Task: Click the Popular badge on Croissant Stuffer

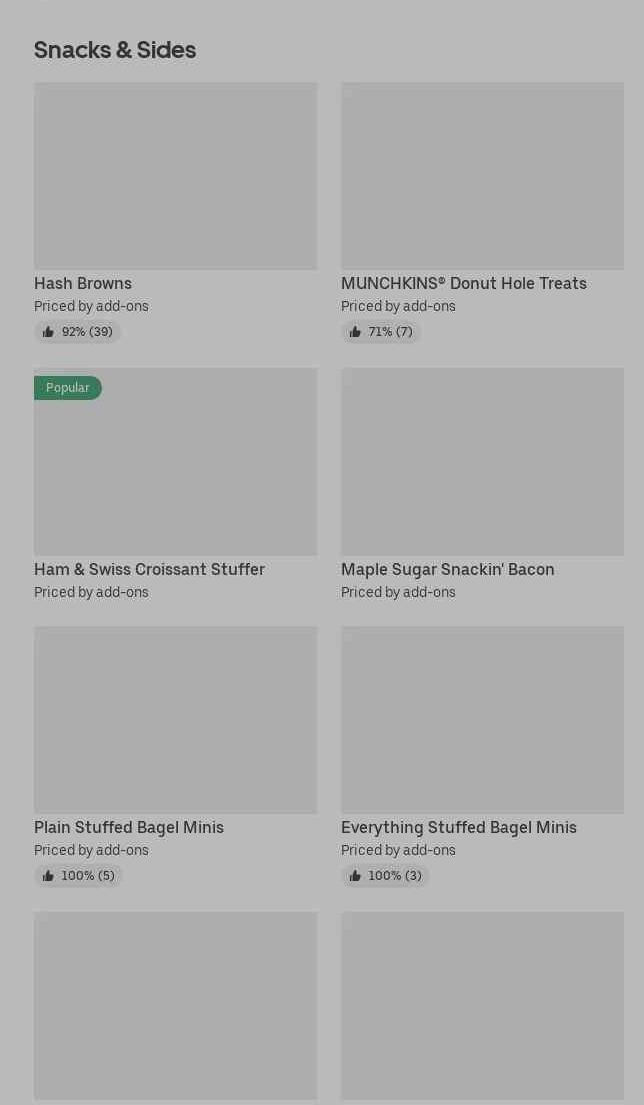Action: (68, 388)
